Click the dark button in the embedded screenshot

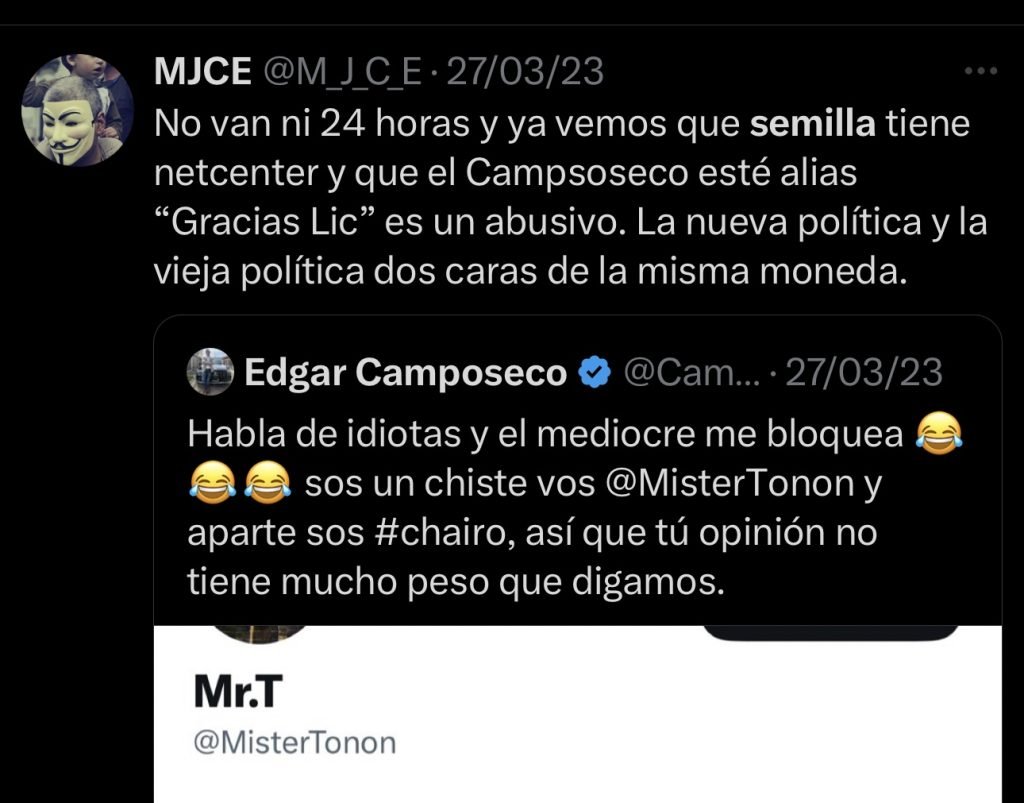(x=830, y=633)
